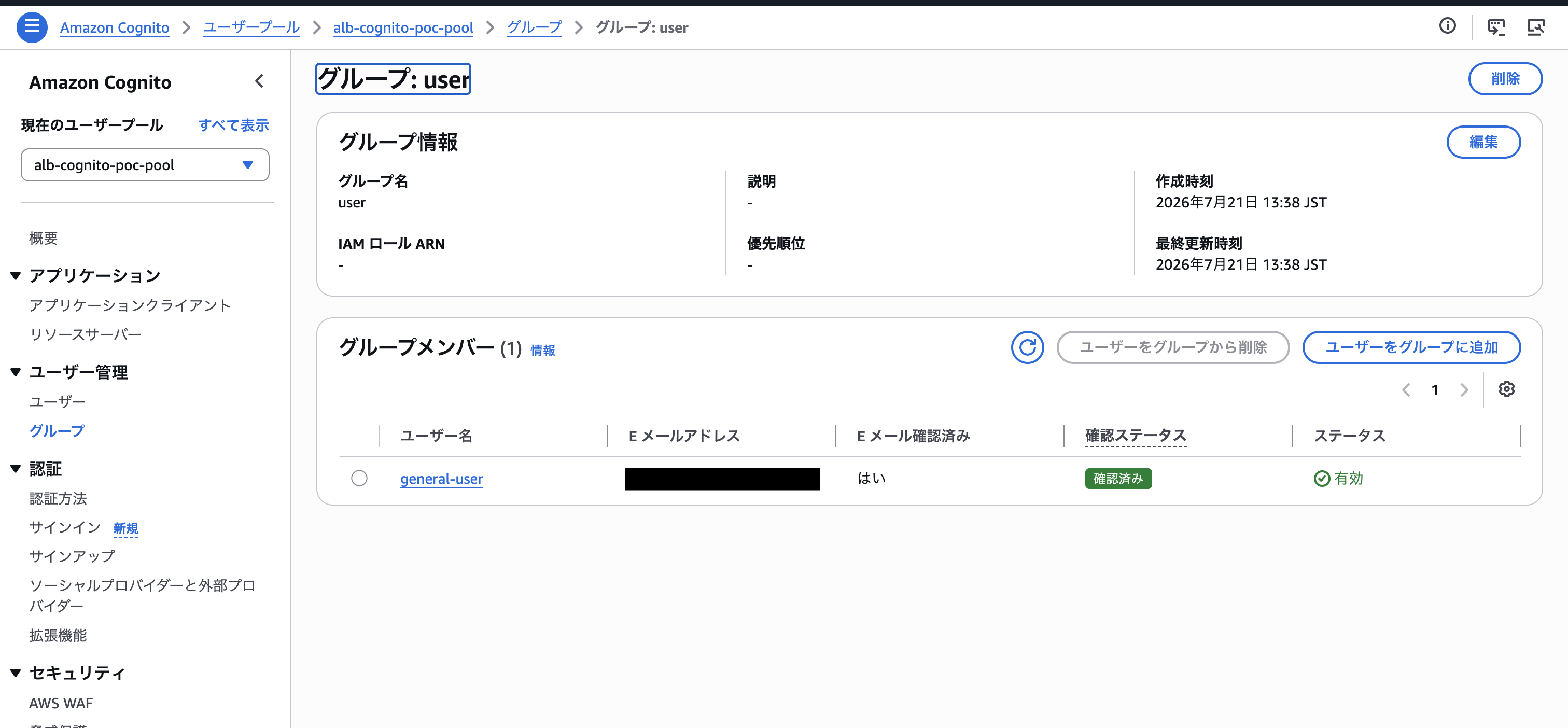This screenshot has height=728, width=1568.
Task: Click the 作成時刻 value 2026年7月21日 13:38 JST
Action: [x=1240, y=203]
